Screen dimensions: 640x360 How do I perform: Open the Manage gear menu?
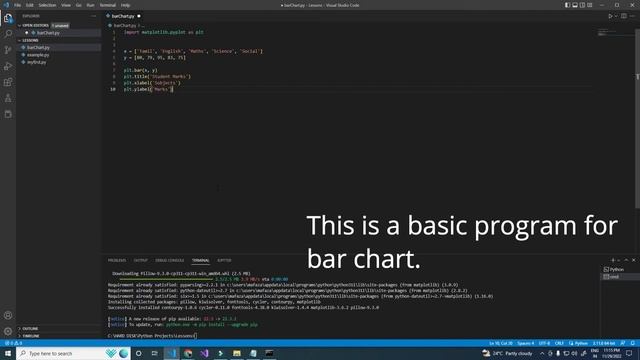[8, 331]
